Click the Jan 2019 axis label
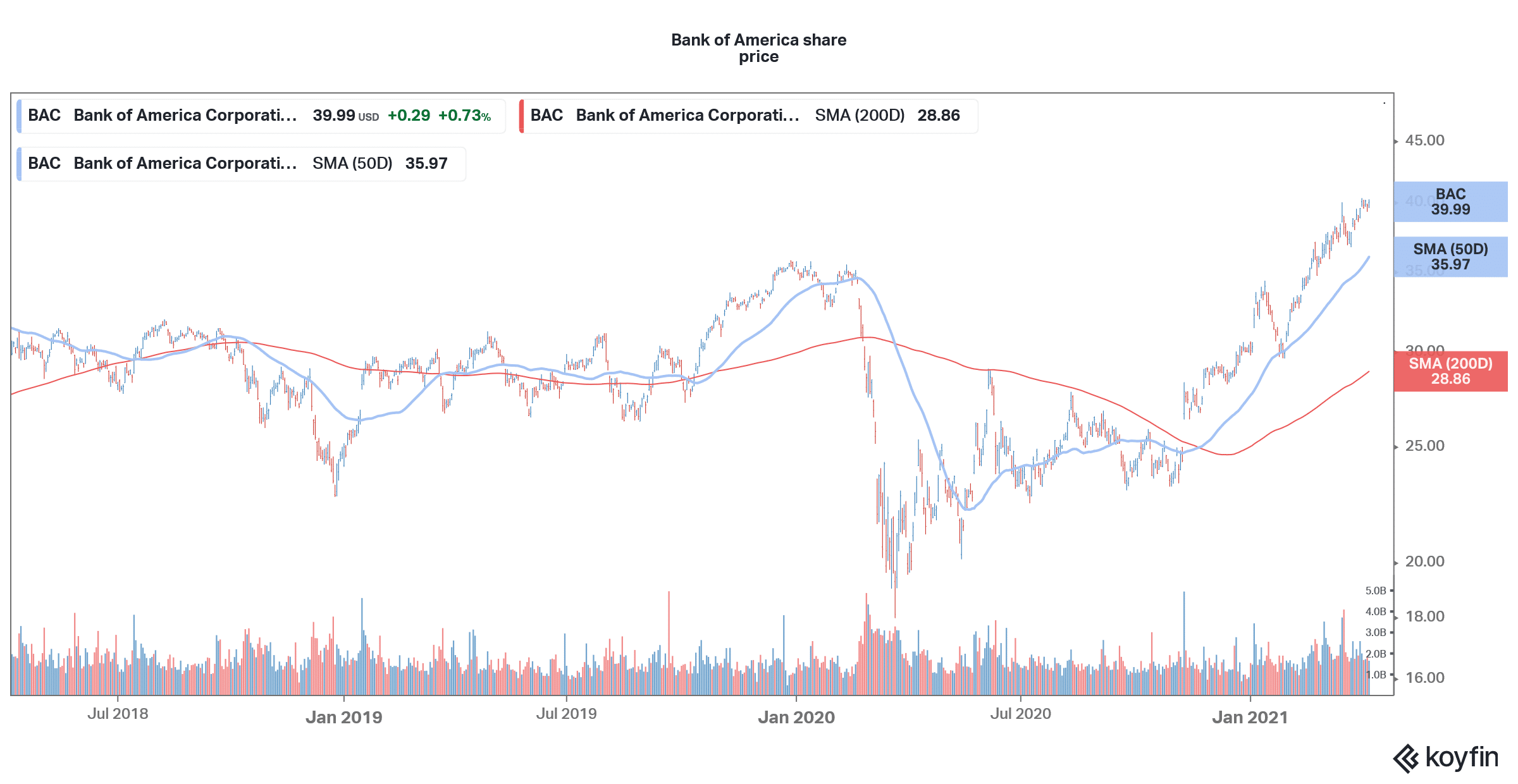This screenshot has width=1518, height=784. tap(344, 718)
